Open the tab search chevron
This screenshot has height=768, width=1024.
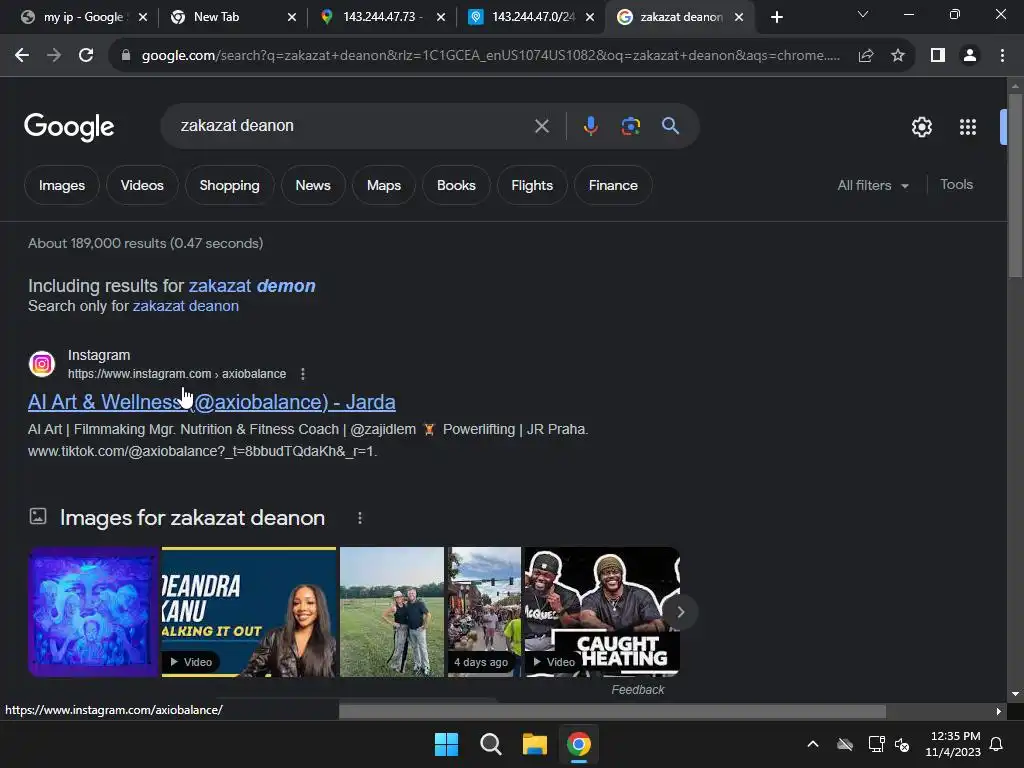pyautogui.click(x=862, y=14)
